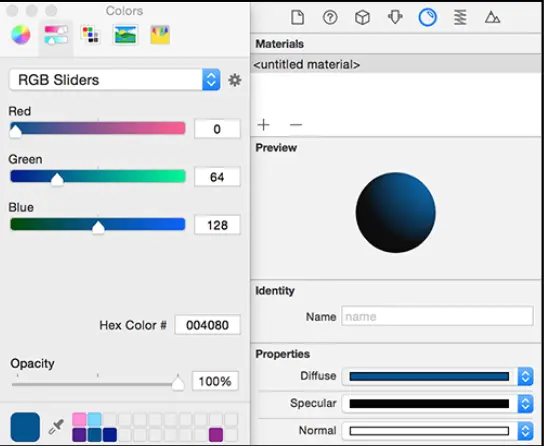
Task: Open the color palettes tab icon
Action: [91, 35]
